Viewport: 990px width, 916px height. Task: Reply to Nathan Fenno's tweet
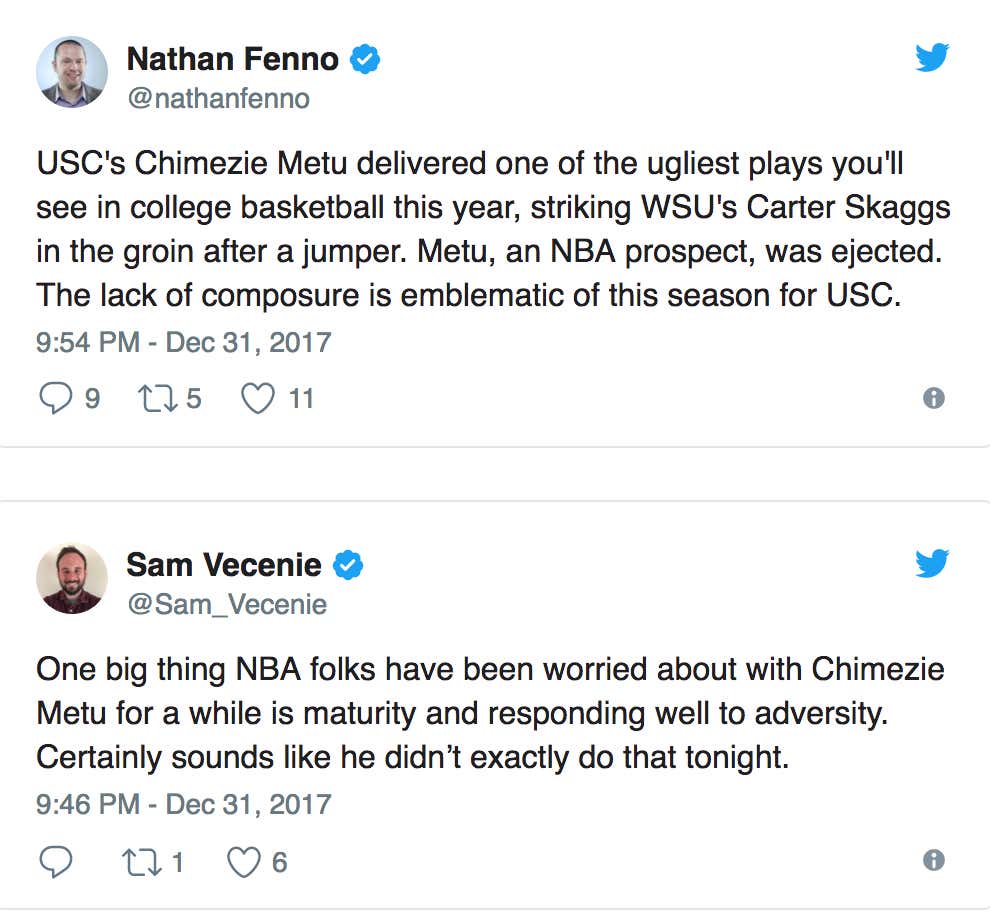(x=54, y=399)
